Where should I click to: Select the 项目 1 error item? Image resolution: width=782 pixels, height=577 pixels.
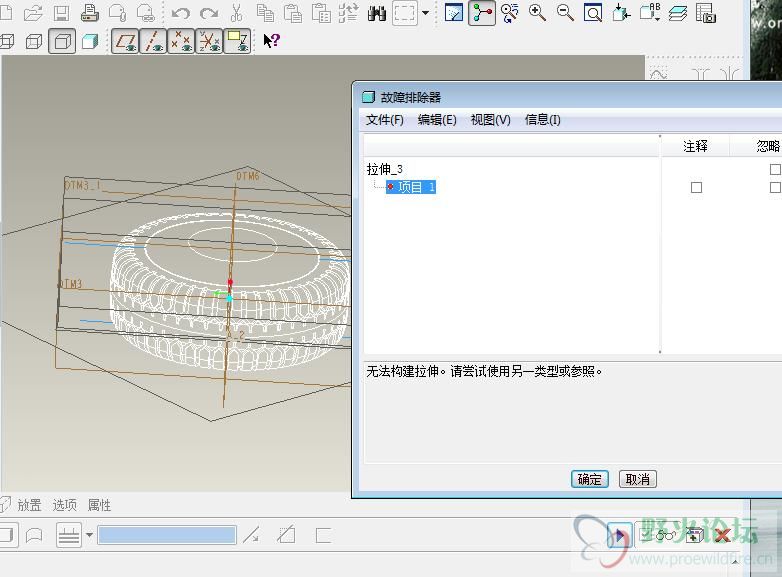(x=411, y=187)
